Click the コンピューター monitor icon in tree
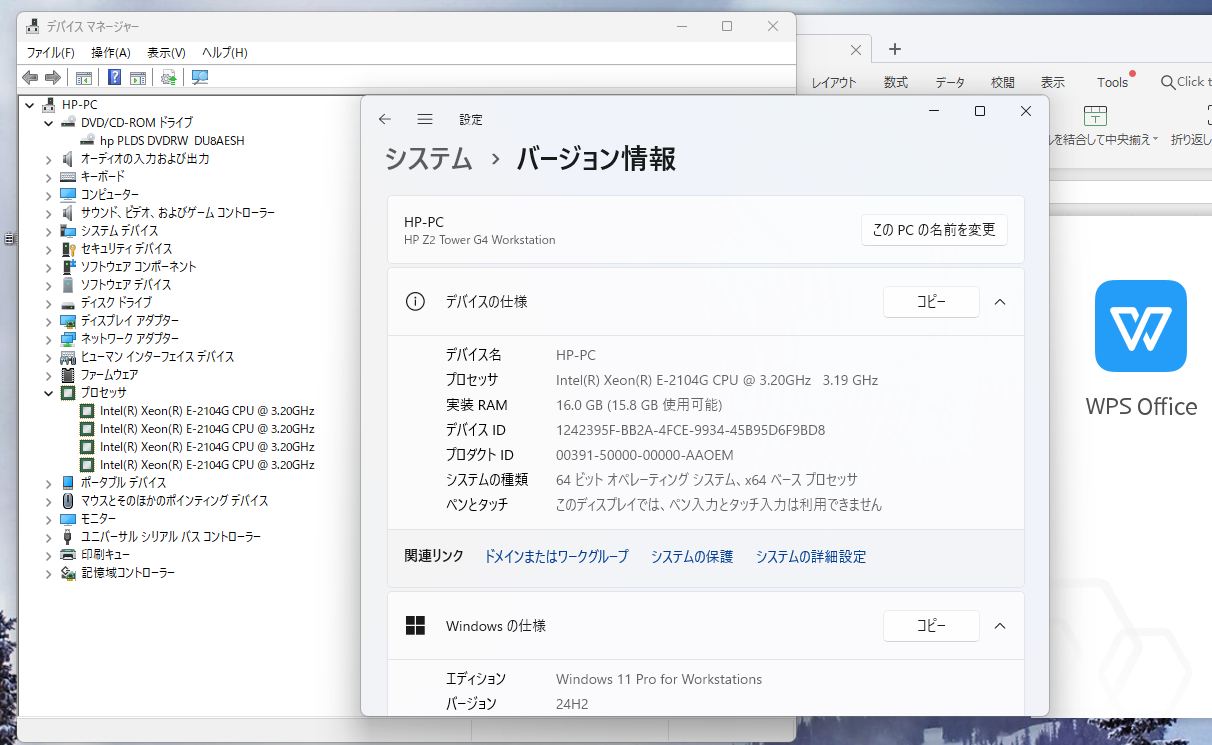 click(68, 194)
